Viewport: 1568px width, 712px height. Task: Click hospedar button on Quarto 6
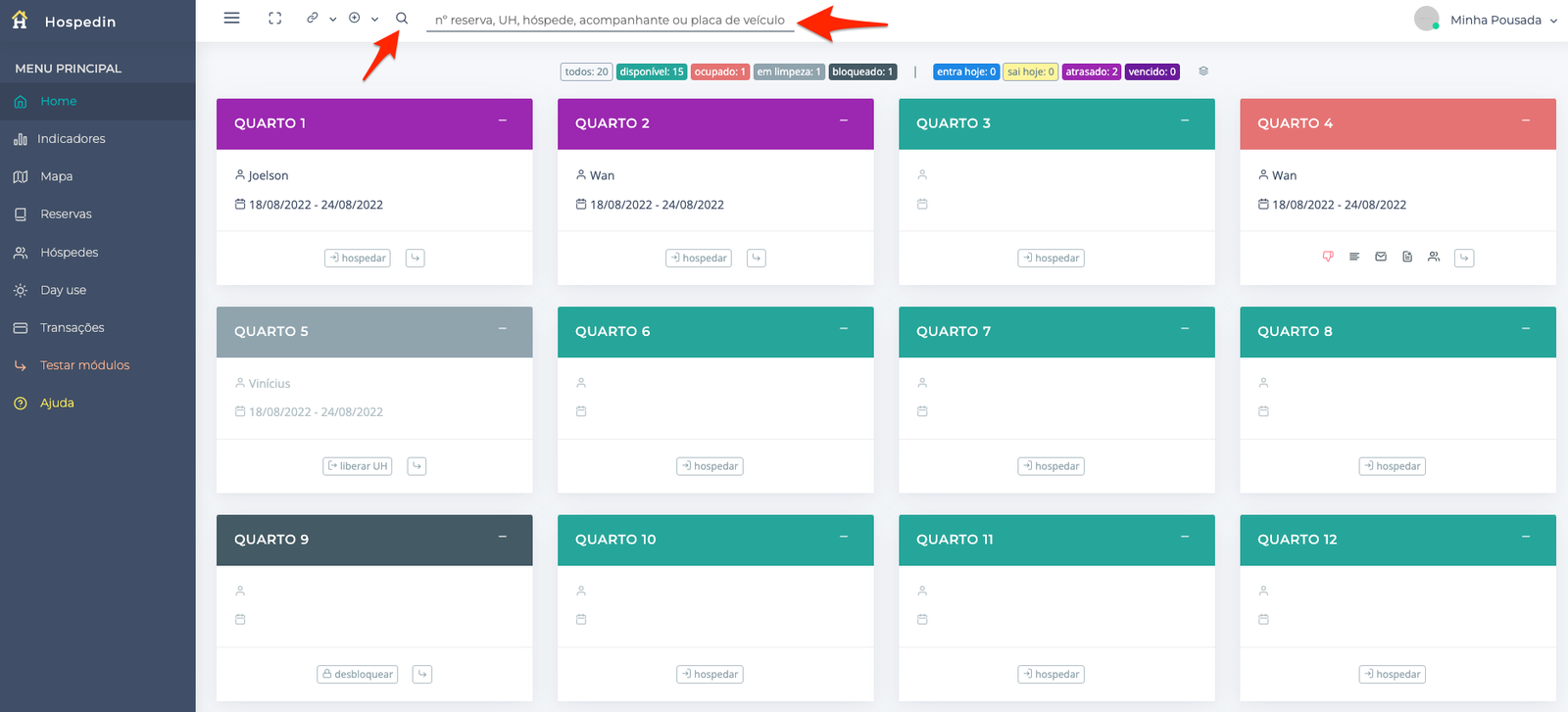(x=710, y=466)
